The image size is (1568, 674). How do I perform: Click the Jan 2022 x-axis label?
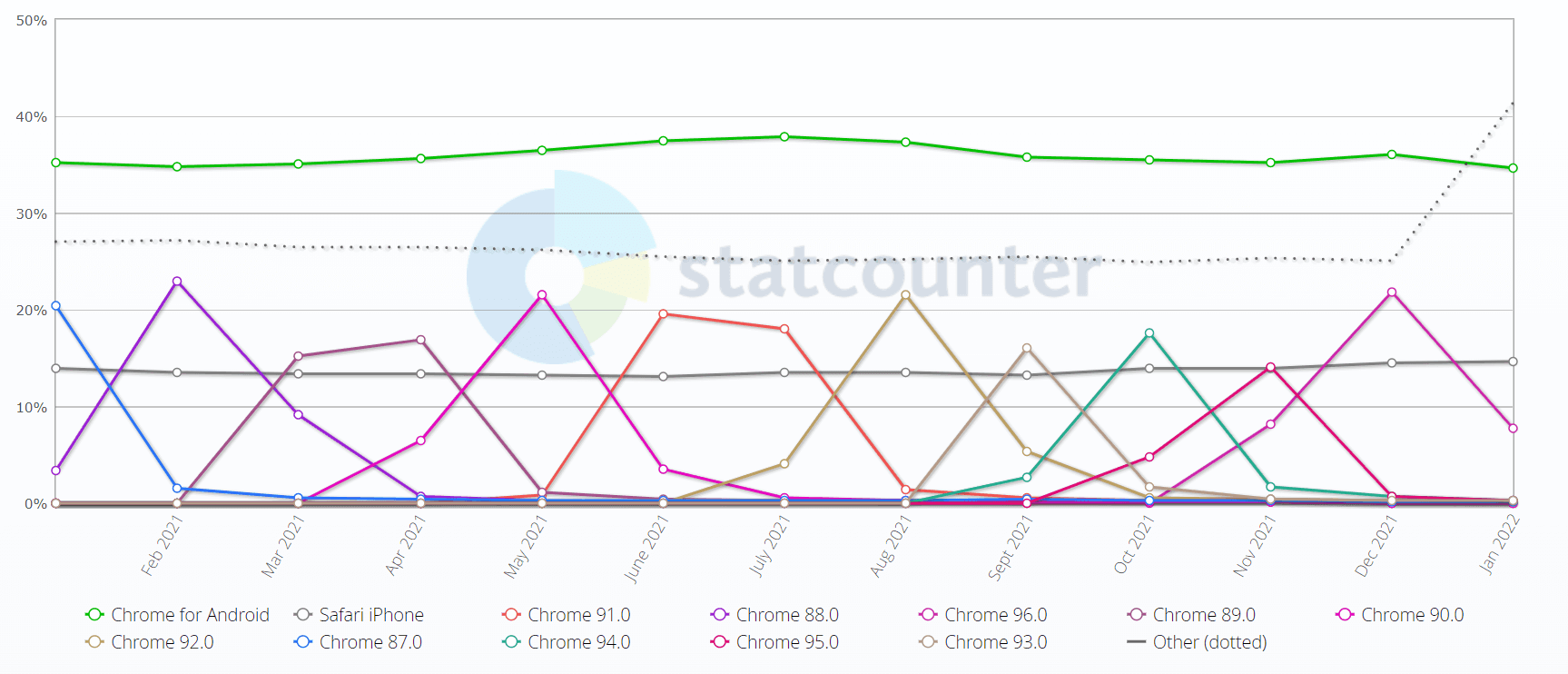(x=1499, y=544)
